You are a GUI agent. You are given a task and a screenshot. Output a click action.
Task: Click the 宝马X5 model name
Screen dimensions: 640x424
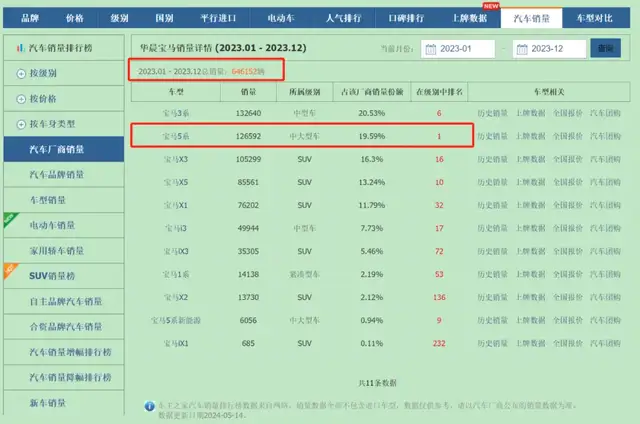[x=176, y=182]
